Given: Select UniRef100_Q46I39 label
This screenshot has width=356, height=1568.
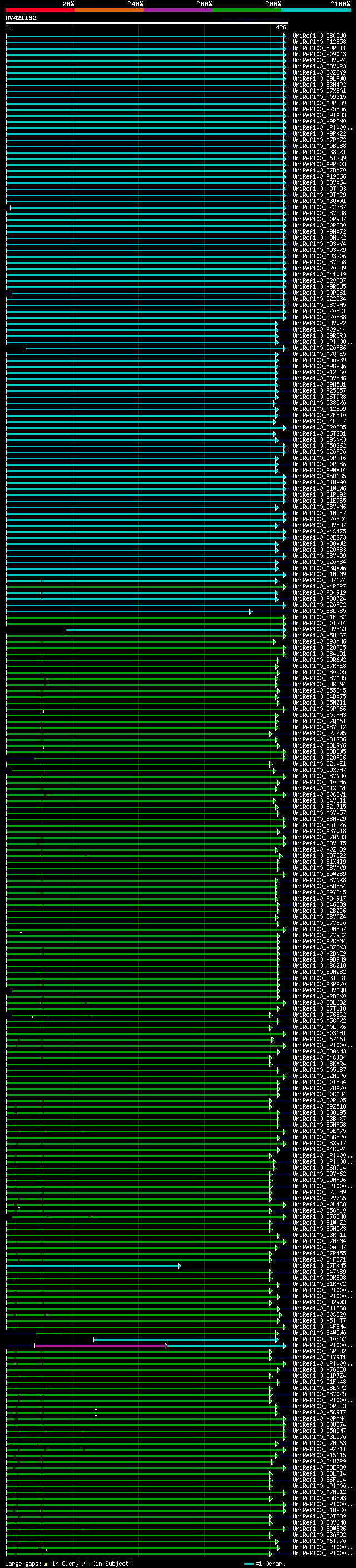Looking at the screenshot, I should 319,905.
